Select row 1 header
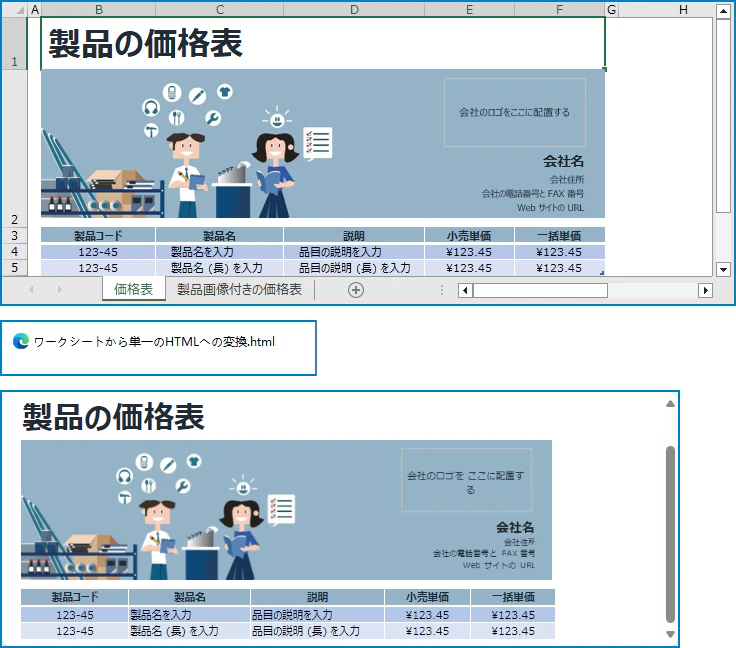The image size is (736, 648). pos(15,43)
